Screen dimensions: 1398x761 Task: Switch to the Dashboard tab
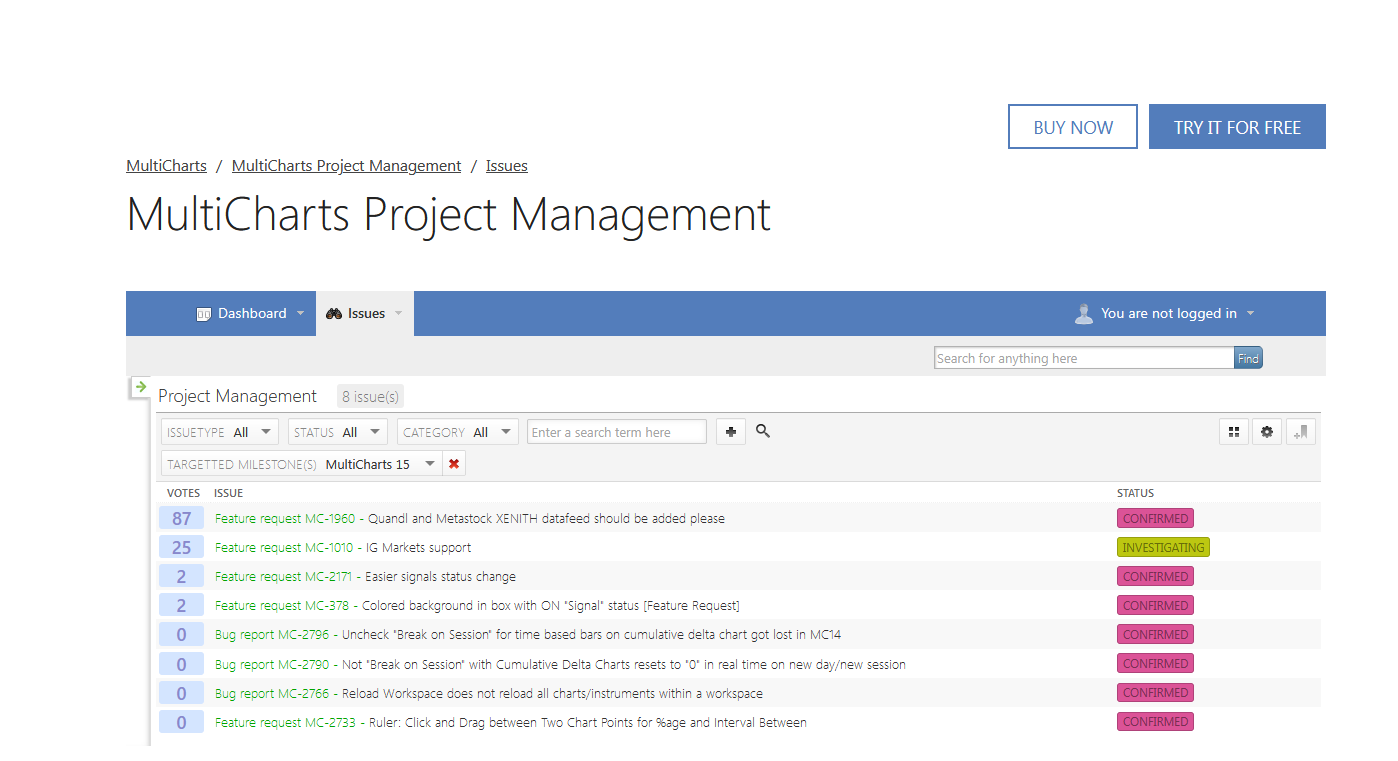click(x=251, y=314)
